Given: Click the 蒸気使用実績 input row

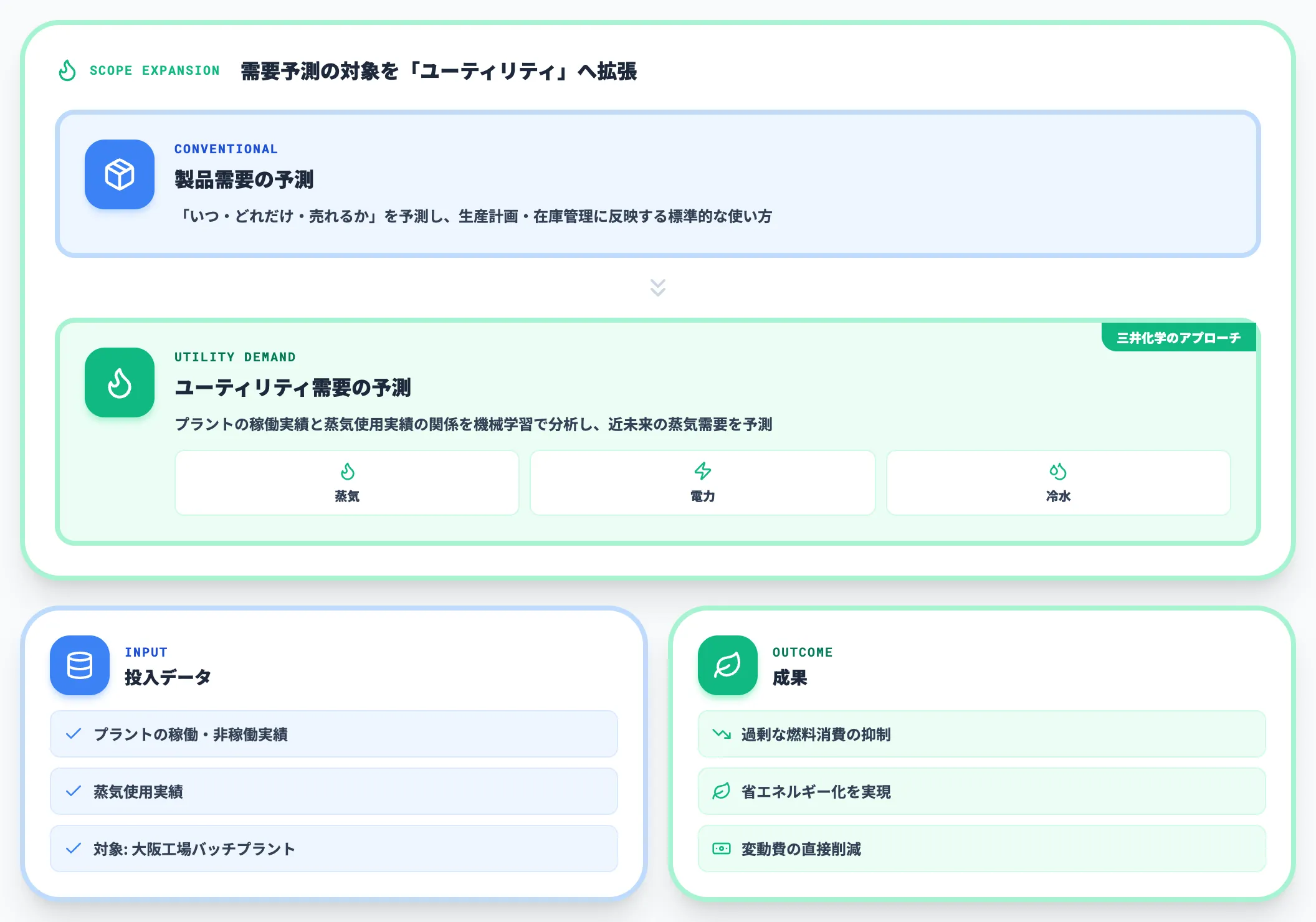Looking at the screenshot, I should 334,791.
